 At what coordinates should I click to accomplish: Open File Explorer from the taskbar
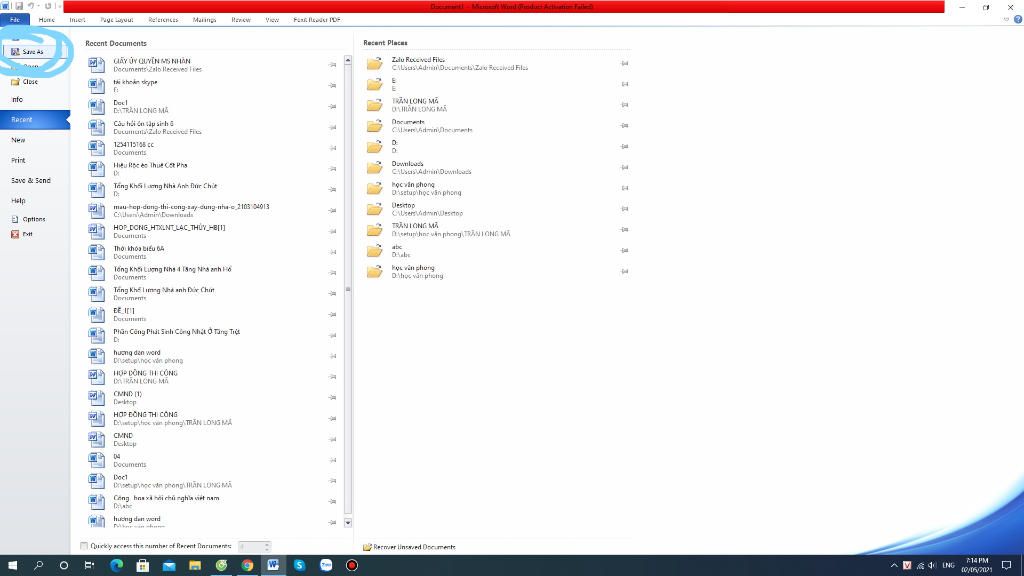pos(195,566)
